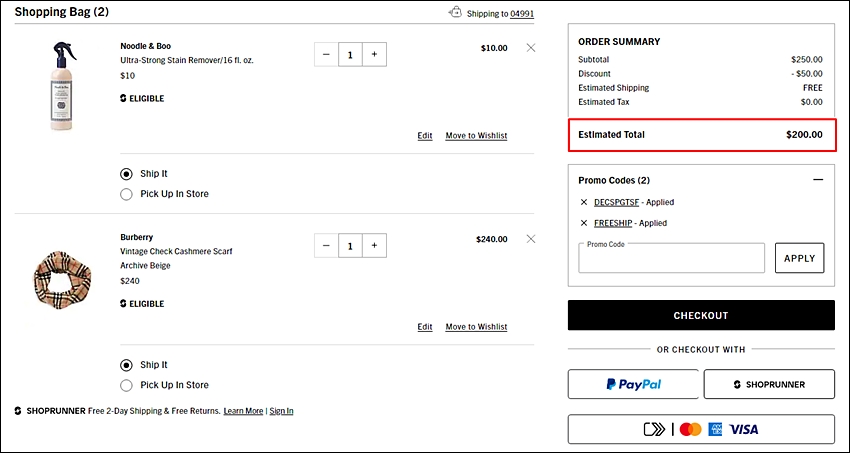Open the stain remover spray bottle thumbnail
850x453 pixels.
tap(65, 86)
